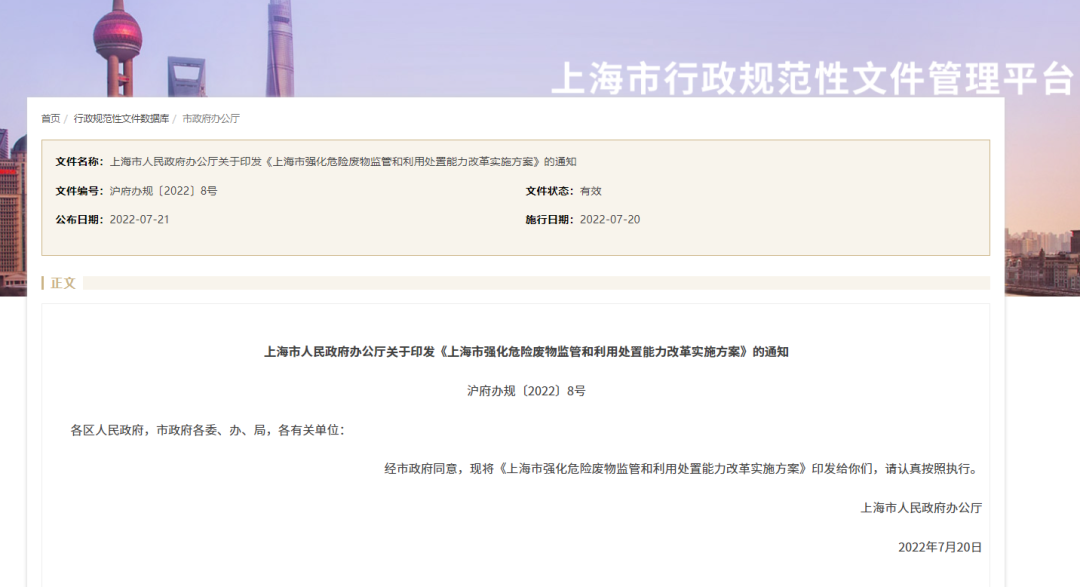The image size is (1080, 587).
Task: Click the bold document title in body
Action: click(x=526, y=351)
